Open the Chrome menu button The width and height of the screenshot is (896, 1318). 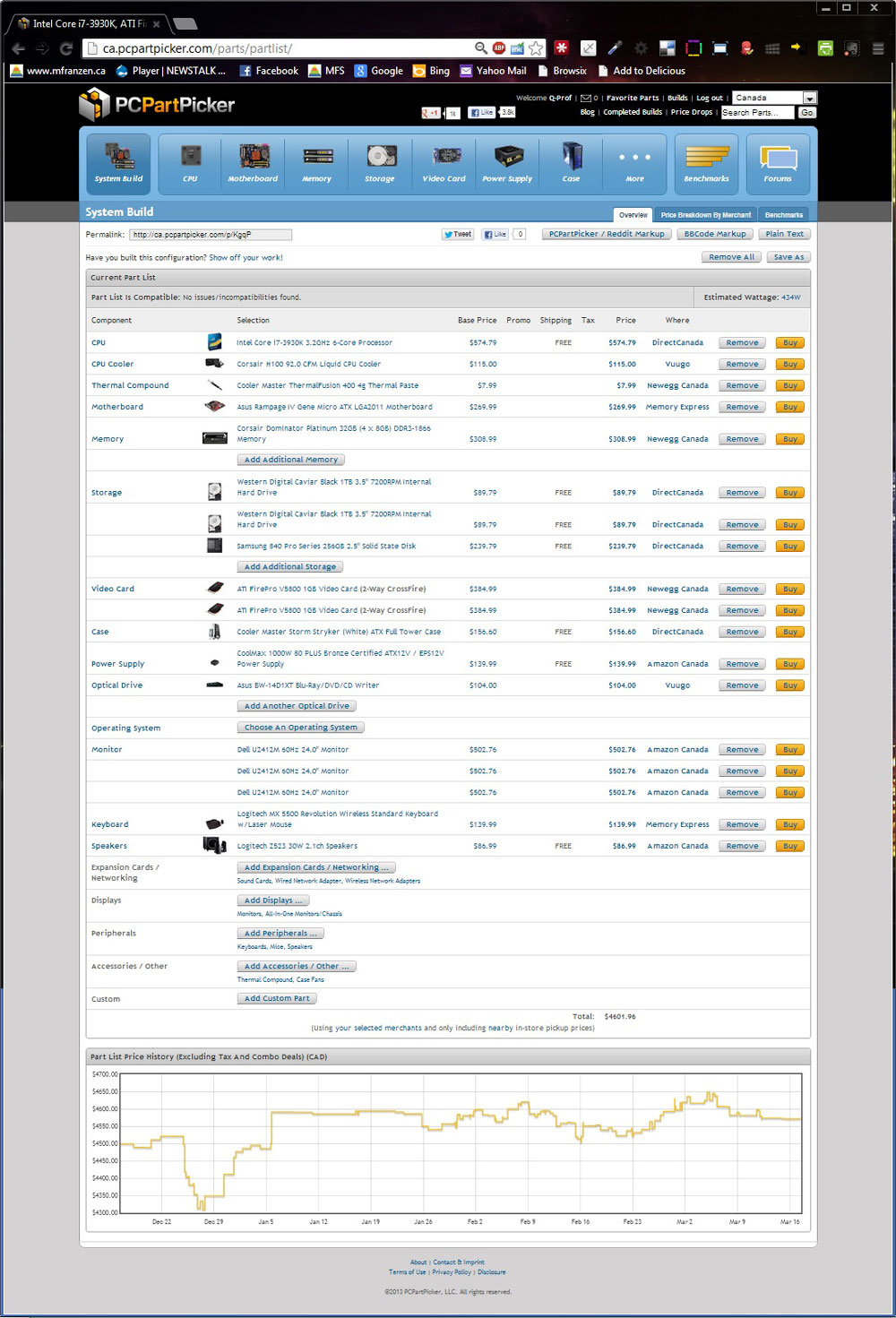[x=878, y=48]
